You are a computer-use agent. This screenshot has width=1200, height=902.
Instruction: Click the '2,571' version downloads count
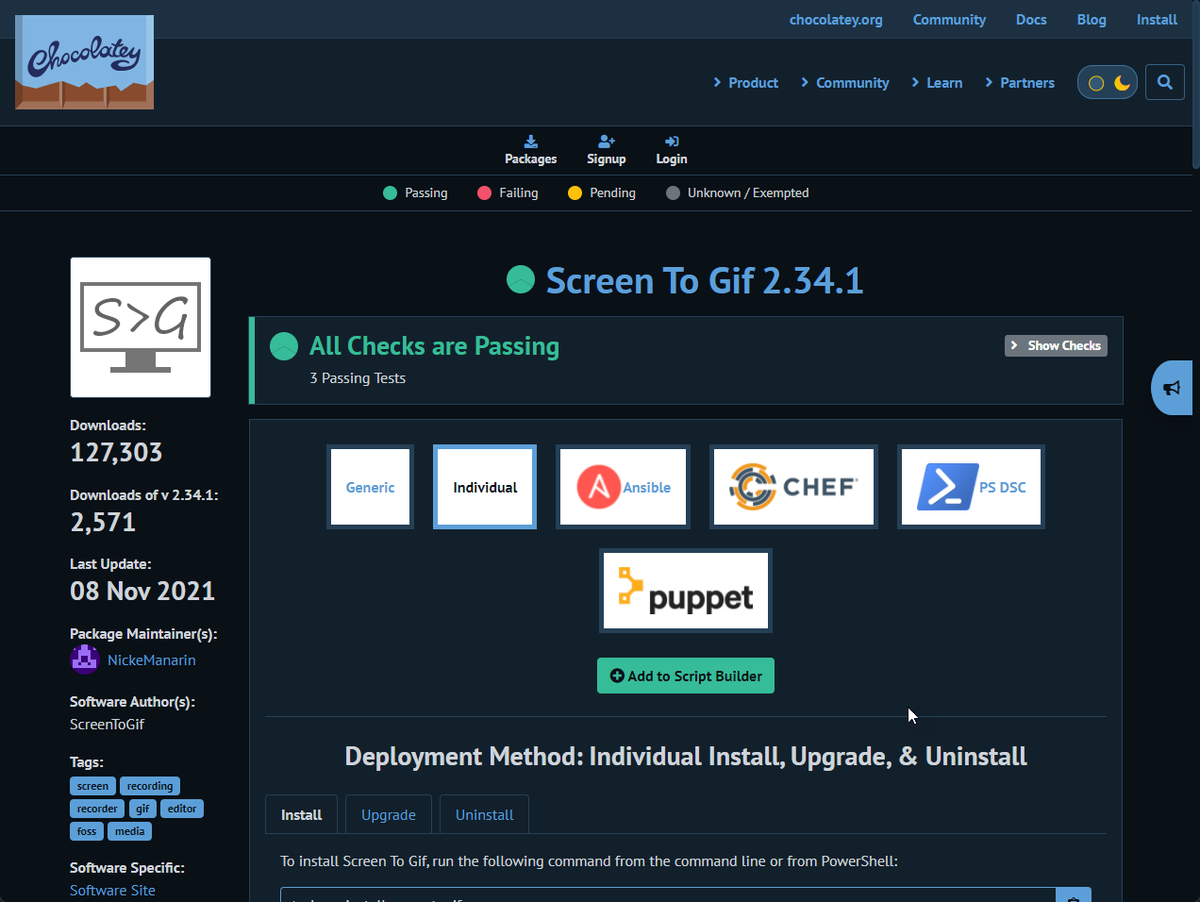pyautogui.click(x=103, y=522)
